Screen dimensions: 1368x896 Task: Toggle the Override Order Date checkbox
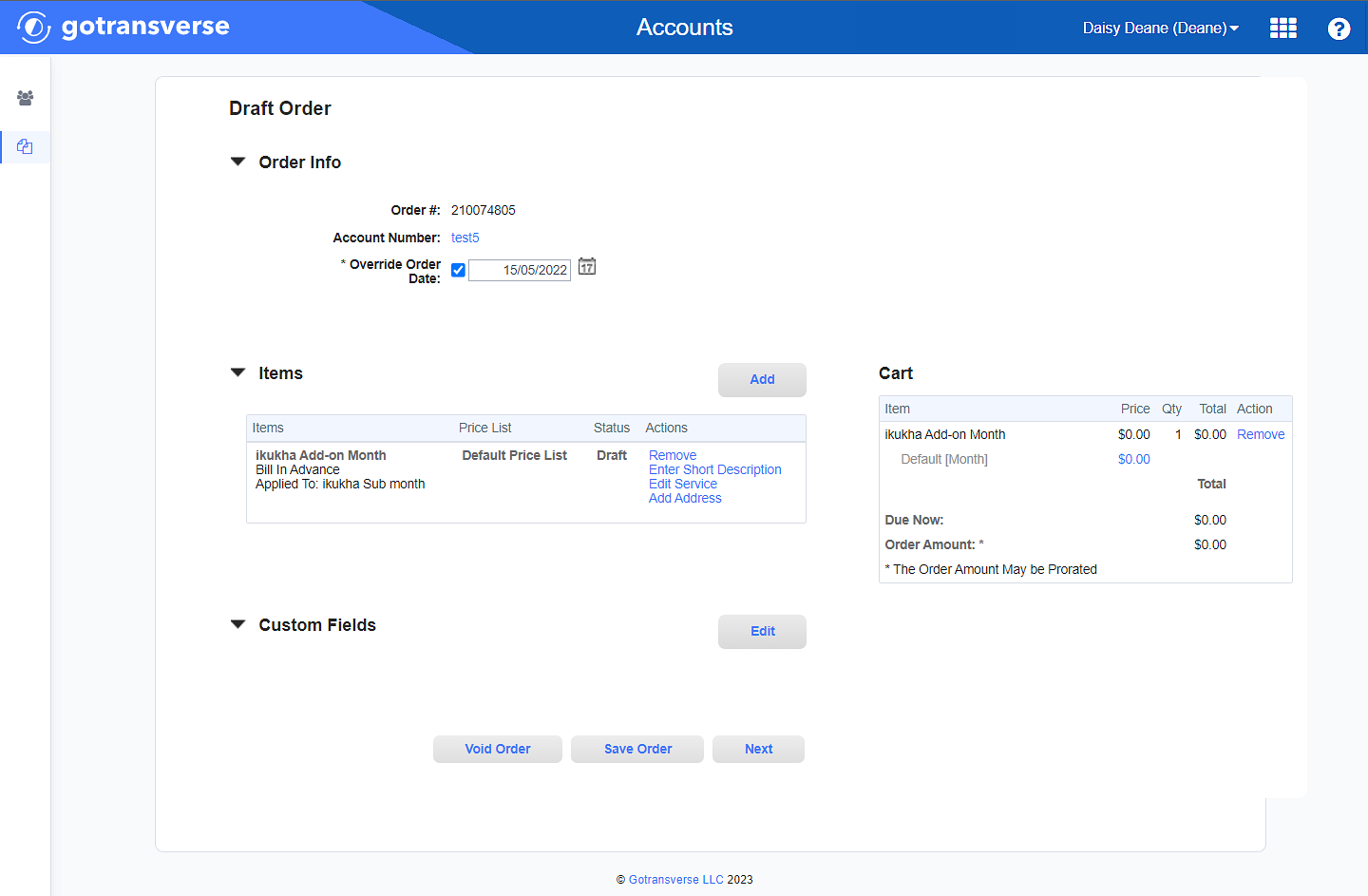[458, 270]
